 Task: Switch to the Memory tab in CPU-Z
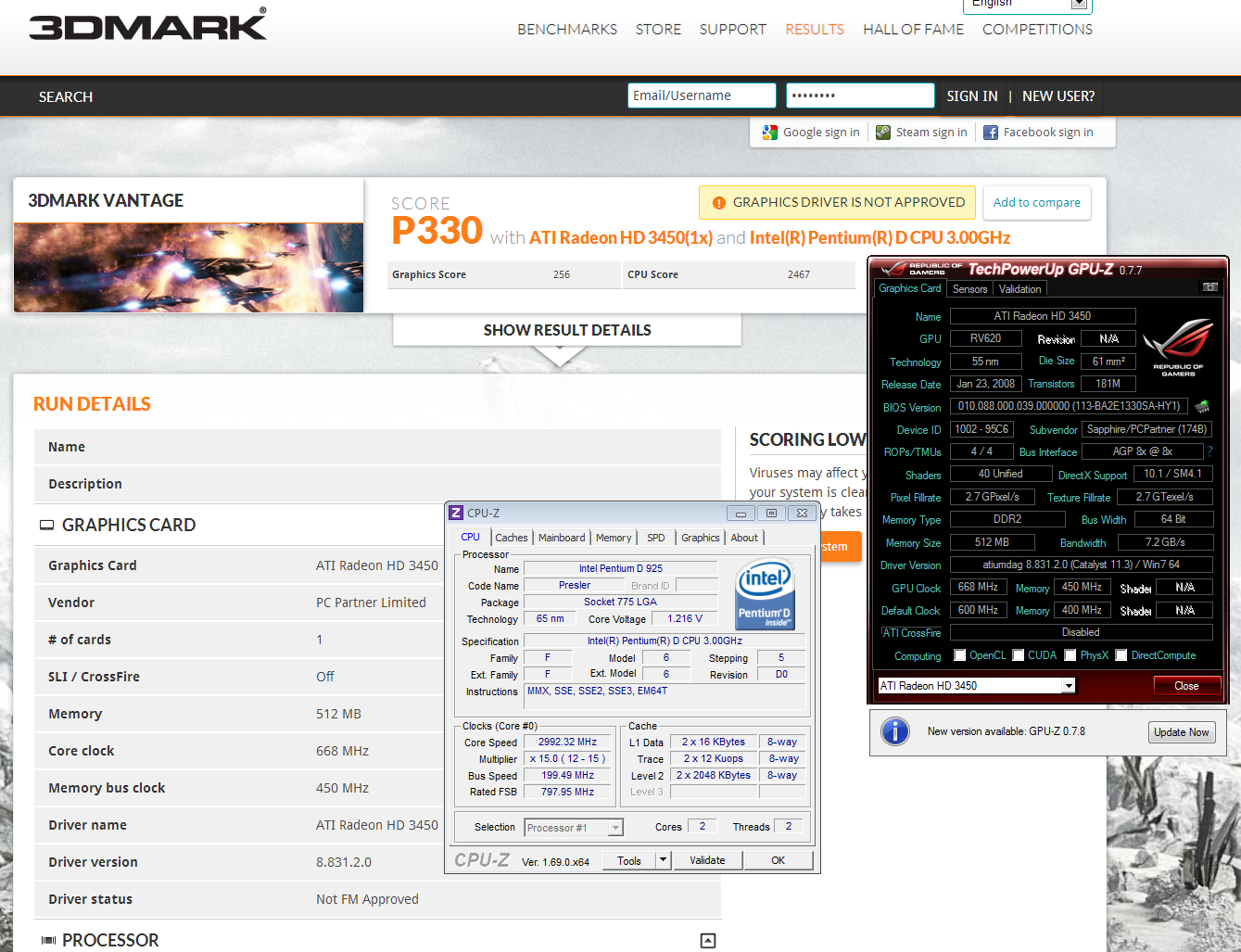pyautogui.click(x=614, y=538)
